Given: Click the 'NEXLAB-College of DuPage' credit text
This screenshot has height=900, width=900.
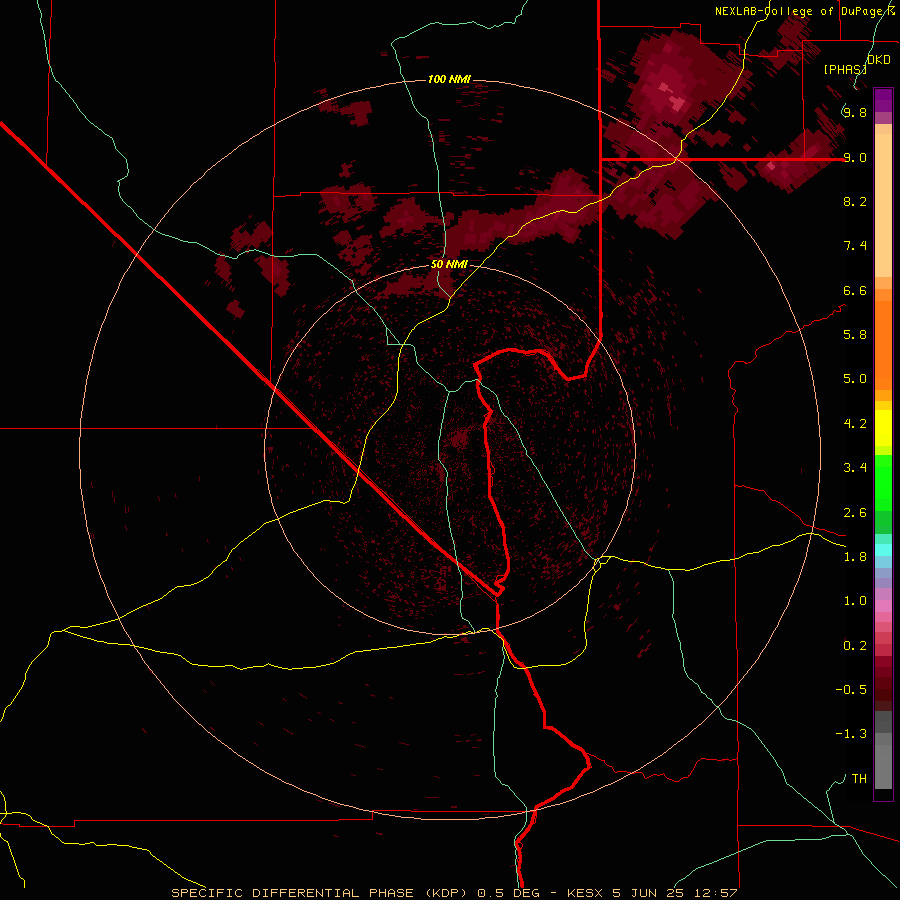Looking at the screenshot, I should click(801, 11).
